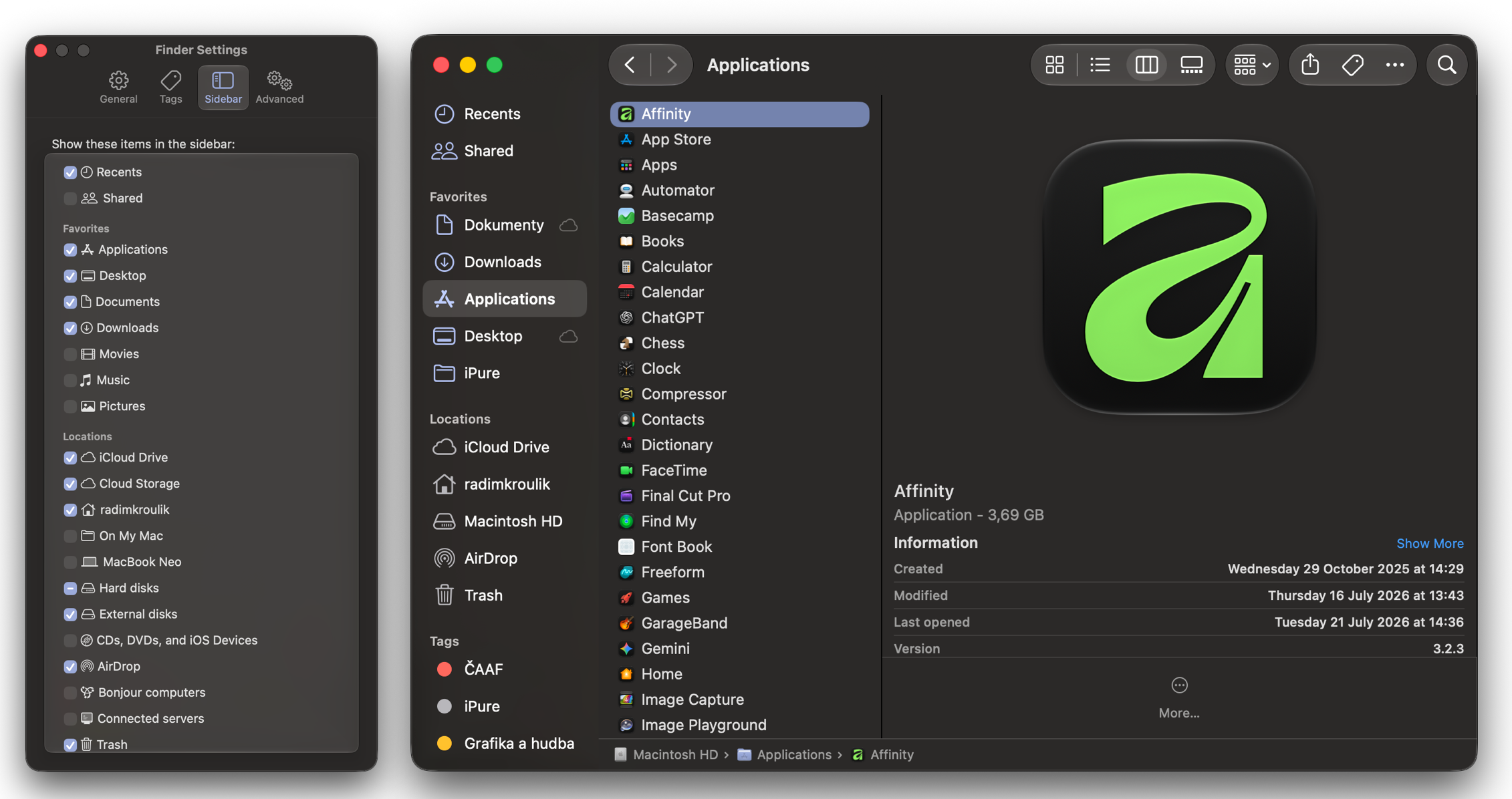Enable the MacBook Neo checkbox

(x=70, y=562)
